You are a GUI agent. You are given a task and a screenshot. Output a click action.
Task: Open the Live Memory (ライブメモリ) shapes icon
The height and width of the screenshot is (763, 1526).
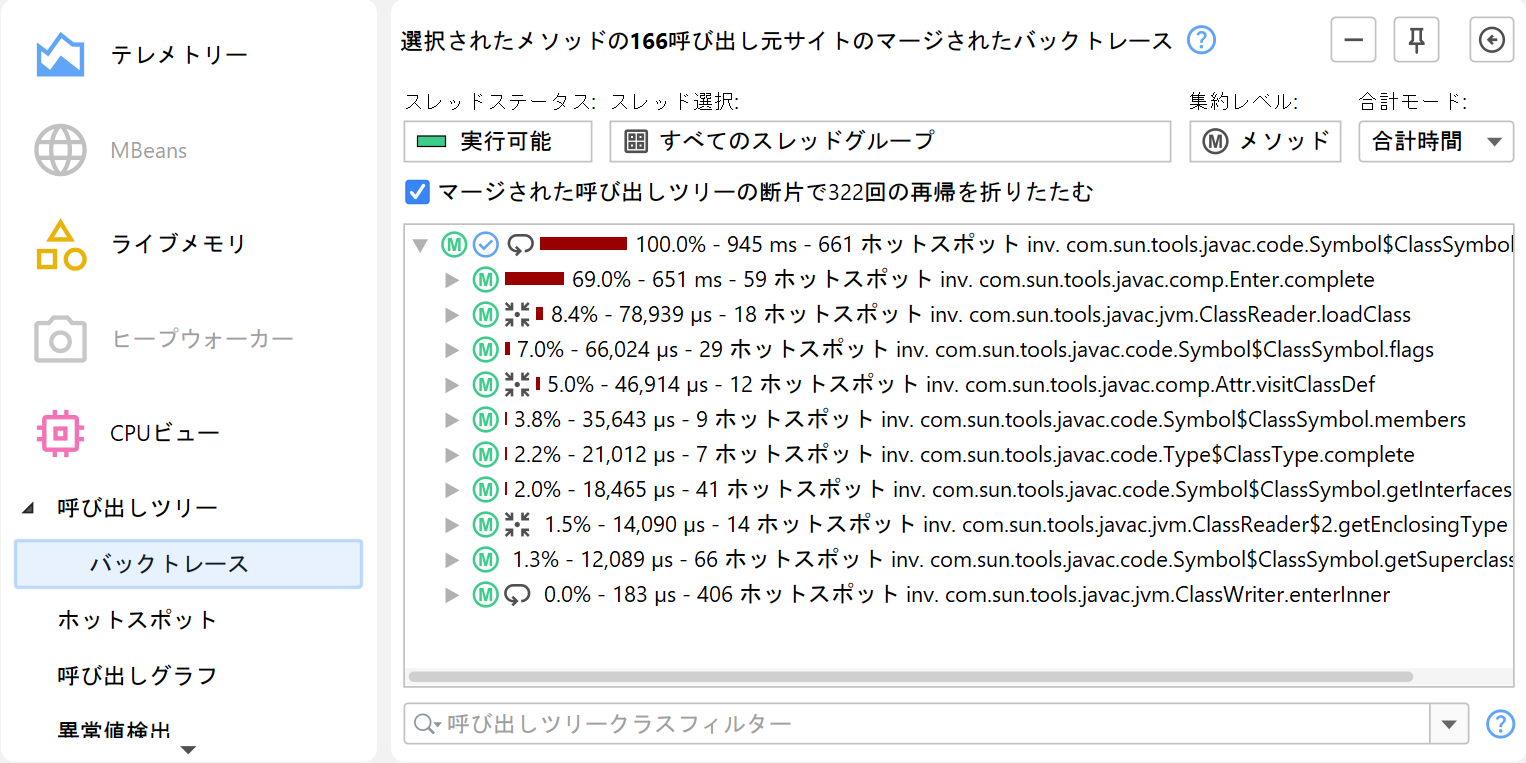pyautogui.click(x=60, y=245)
